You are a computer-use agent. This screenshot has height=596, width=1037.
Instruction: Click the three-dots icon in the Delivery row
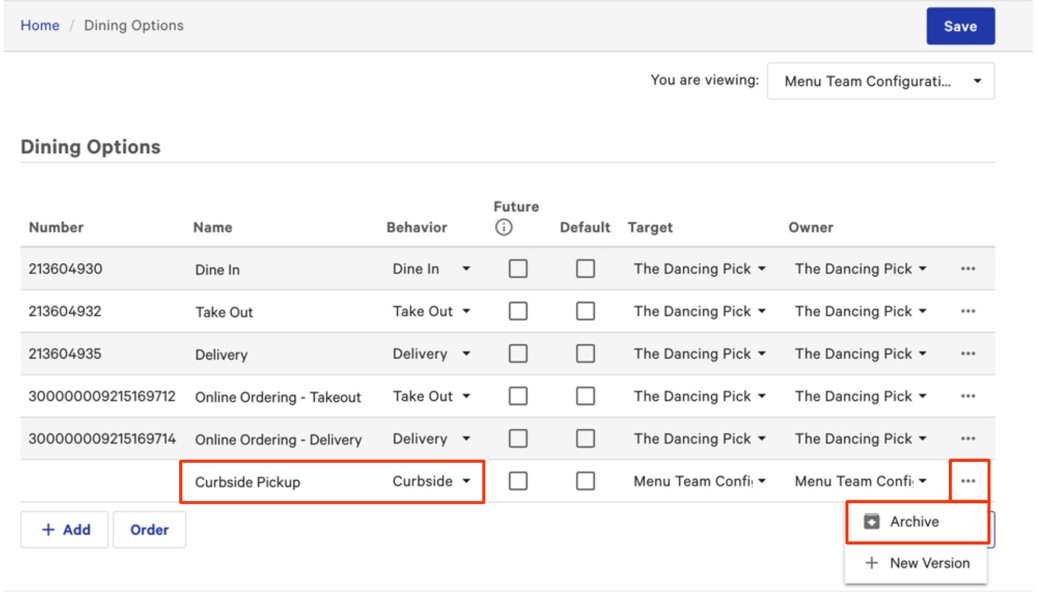coord(967,354)
